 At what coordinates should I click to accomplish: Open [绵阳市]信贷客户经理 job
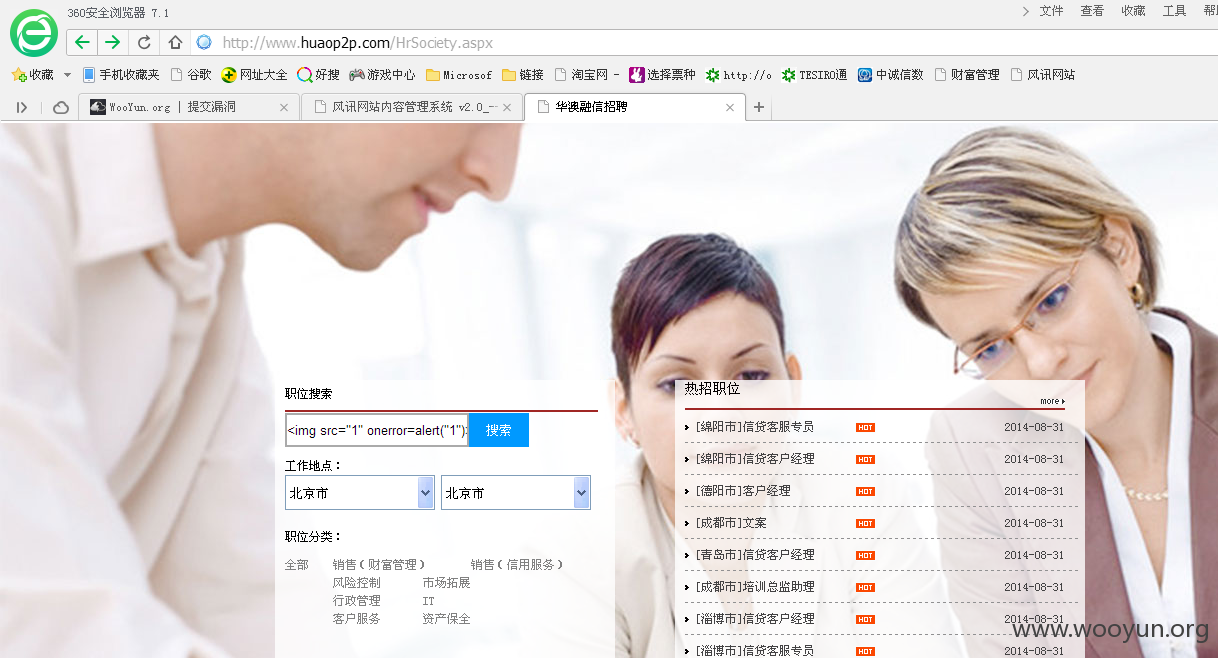coord(755,459)
